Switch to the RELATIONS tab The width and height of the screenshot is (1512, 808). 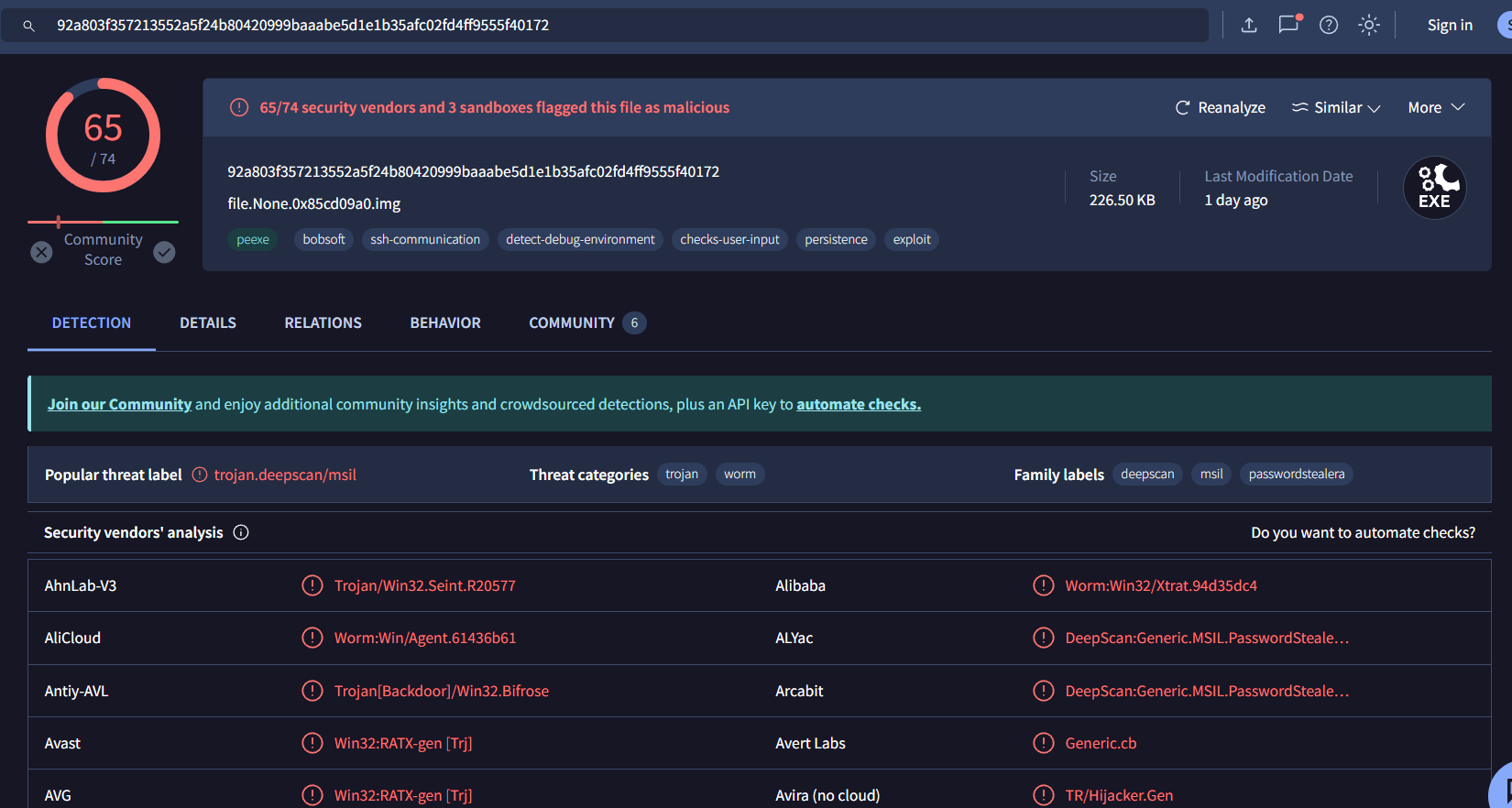click(323, 322)
